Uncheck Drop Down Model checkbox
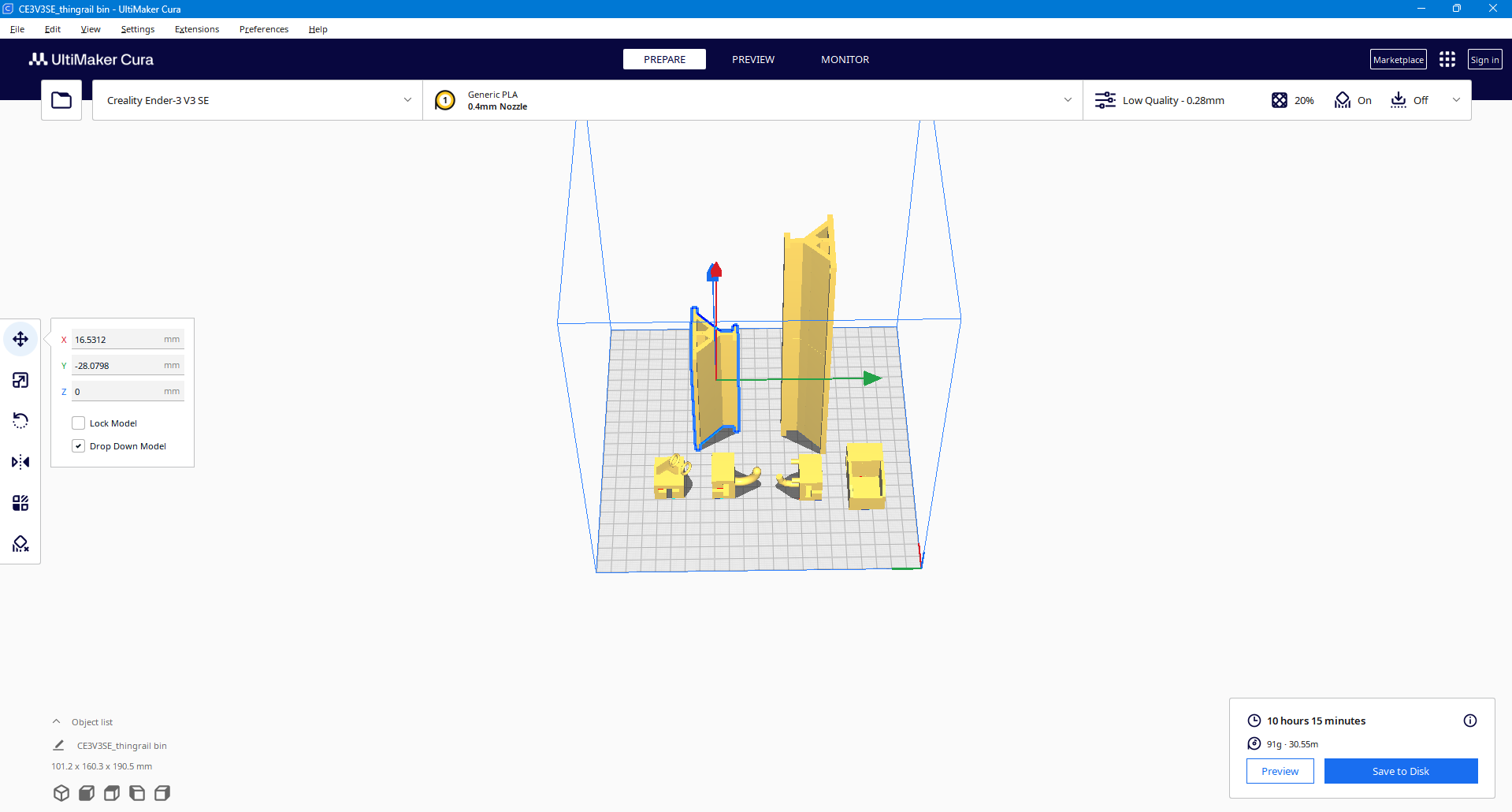The height and width of the screenshot is (812, 1512). pos(79,446)
